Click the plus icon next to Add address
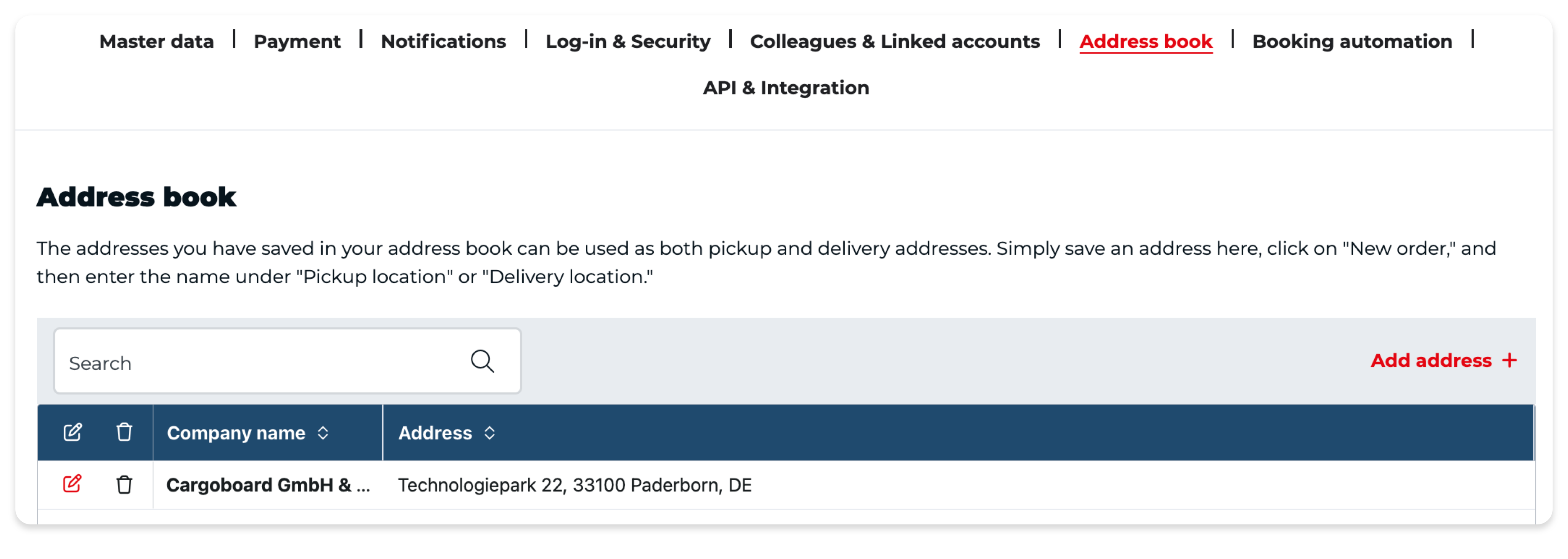1568x559 pixels. click(1509, 361)
